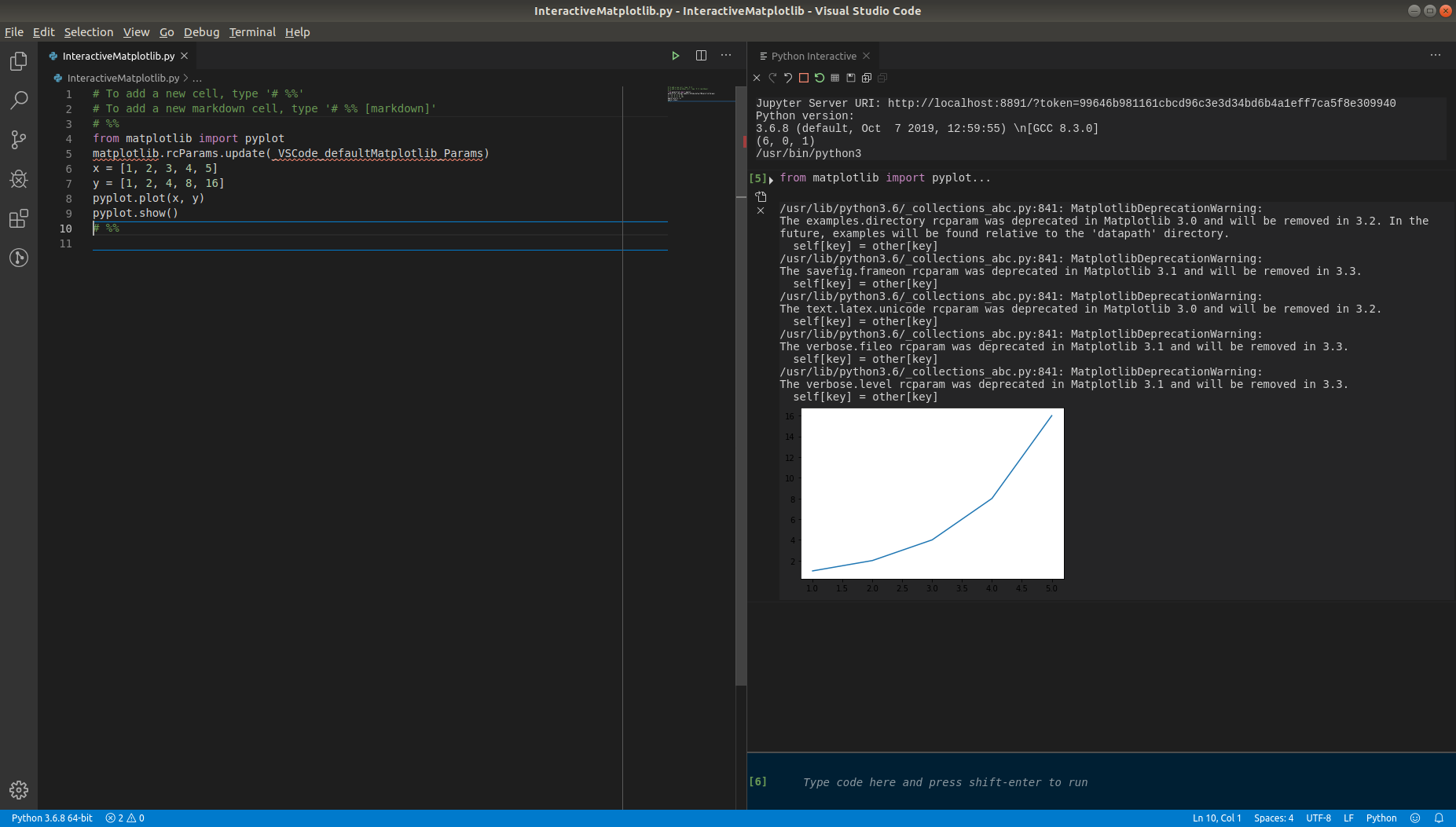Click line number 5 in the gutter
Screen dimensions: 1456x827
click(x=68, y=154)
